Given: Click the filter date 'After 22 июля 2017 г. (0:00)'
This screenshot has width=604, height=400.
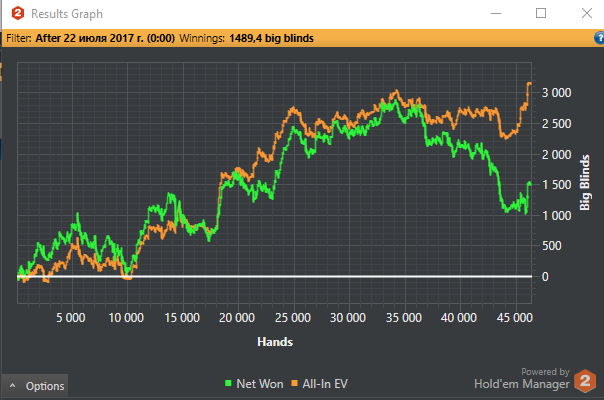Looking at the screenshot, I should point(105,38).
